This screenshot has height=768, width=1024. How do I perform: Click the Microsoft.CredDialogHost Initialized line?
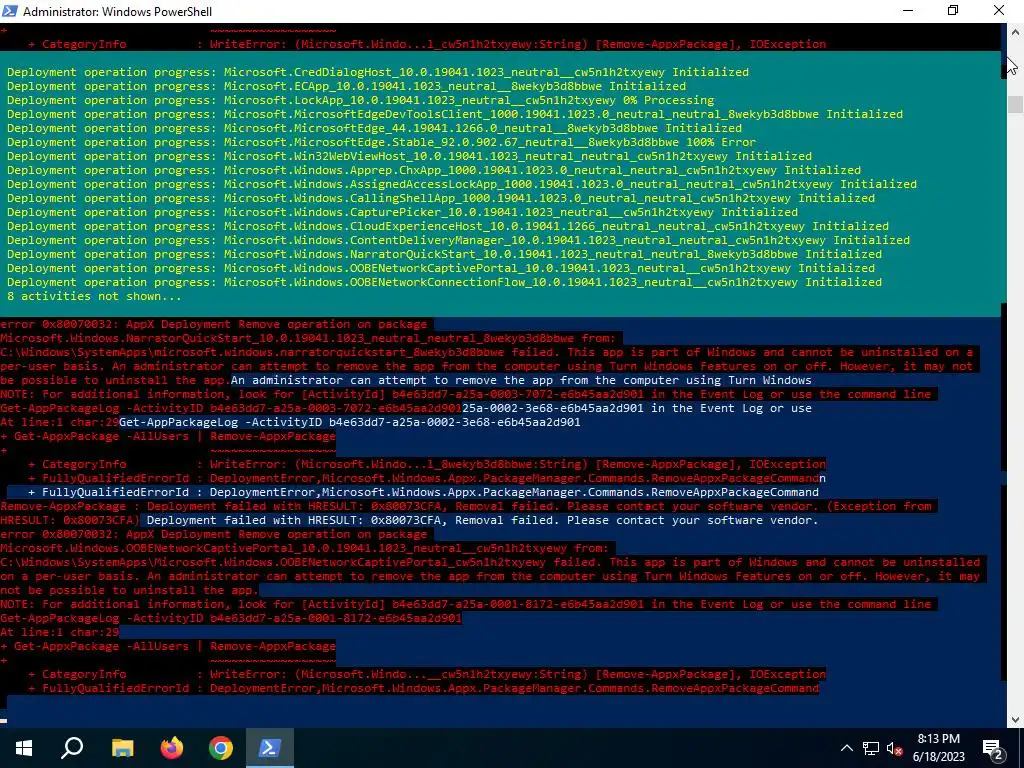pyautogui.click(x=377, y=72)
